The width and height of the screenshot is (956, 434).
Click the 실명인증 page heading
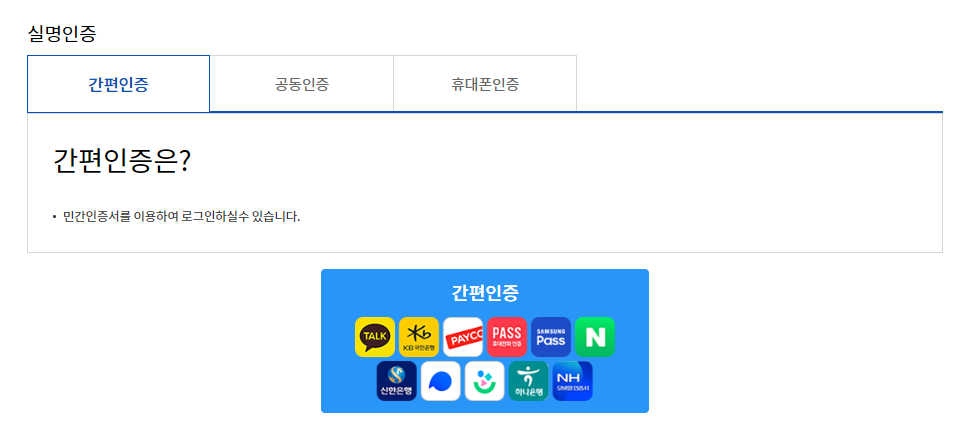(x=62, y=34)
